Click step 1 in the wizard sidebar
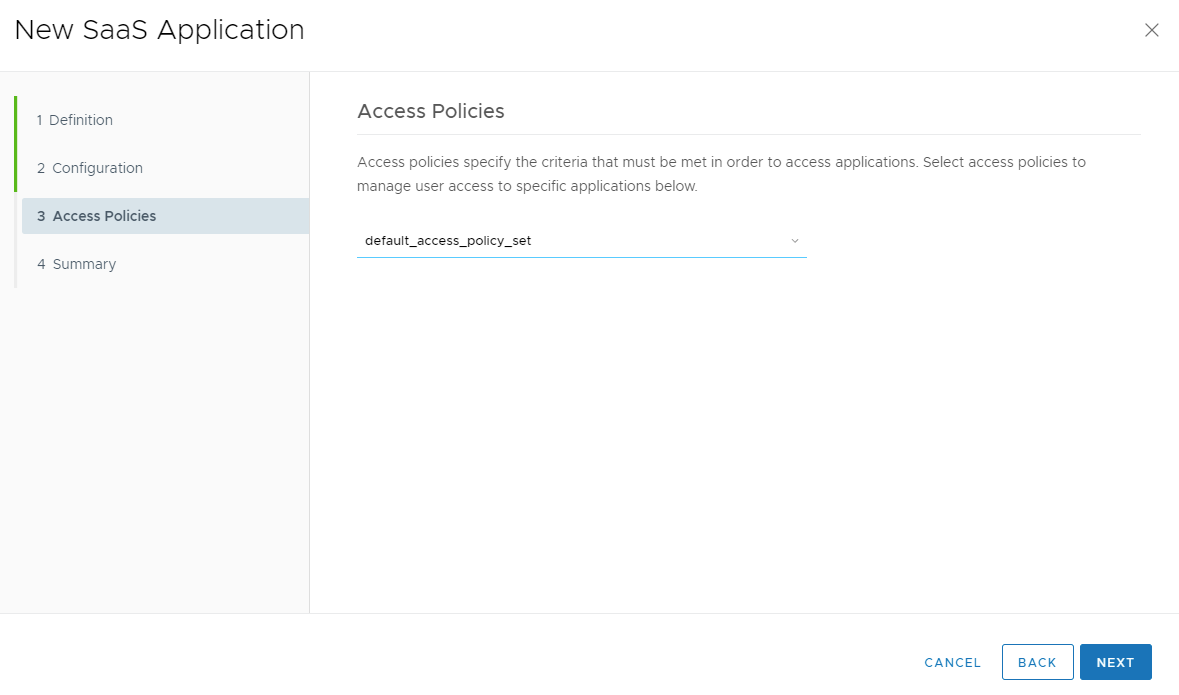Viewport: 1179px width, 695px height. [74, 119]
